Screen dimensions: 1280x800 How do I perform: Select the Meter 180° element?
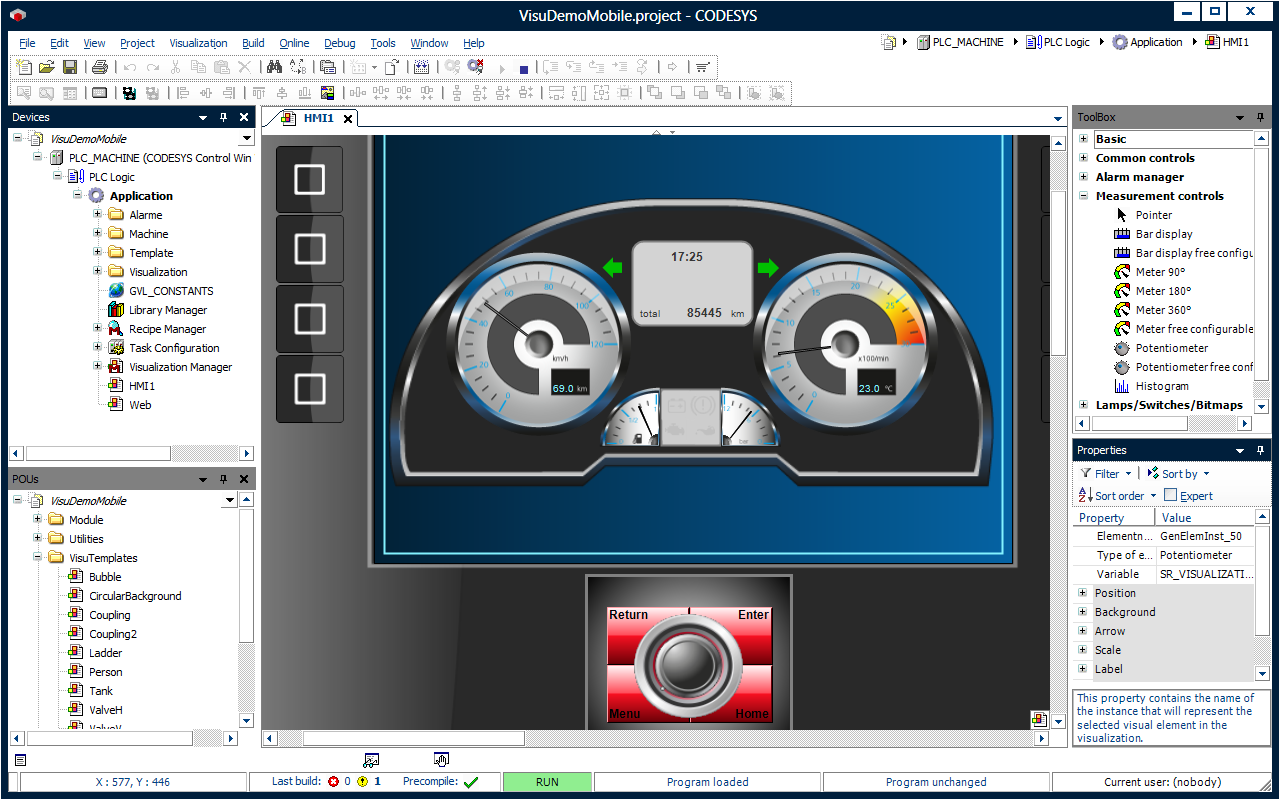(1163, 291)
